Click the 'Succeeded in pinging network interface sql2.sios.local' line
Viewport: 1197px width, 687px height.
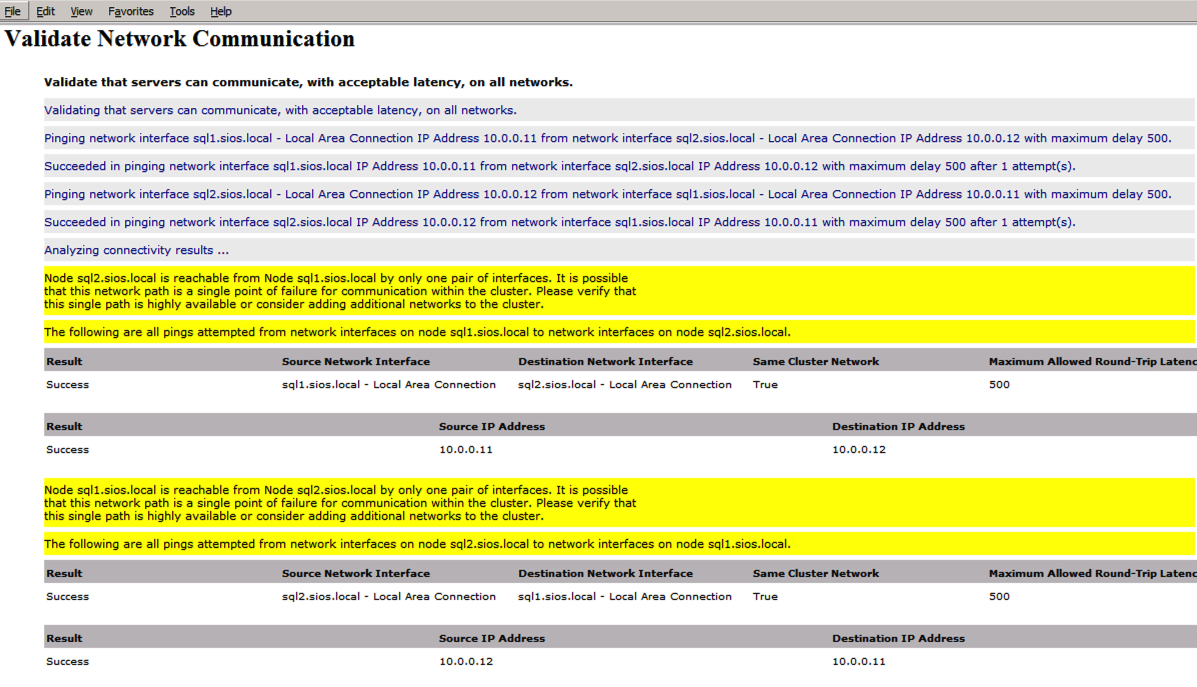[559, 222]
